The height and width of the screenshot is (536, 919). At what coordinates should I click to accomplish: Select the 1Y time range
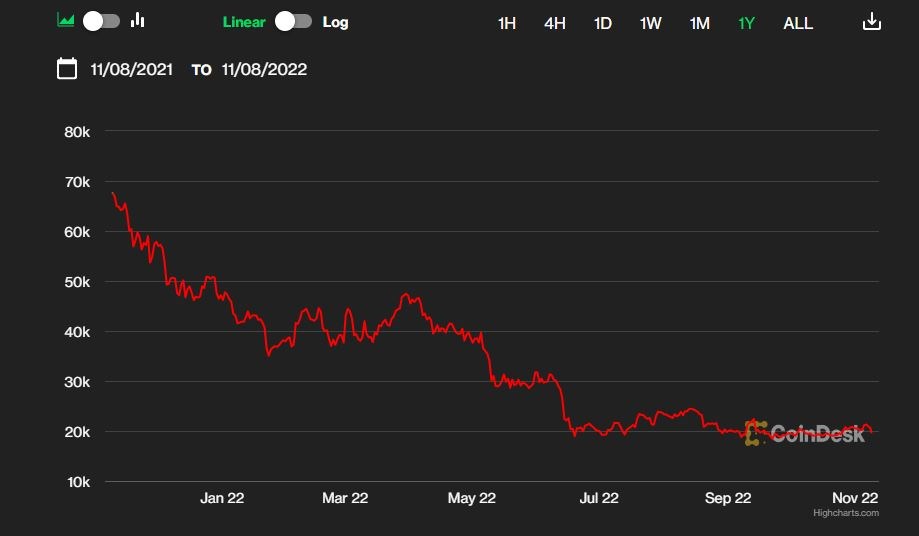pos(747,23)
